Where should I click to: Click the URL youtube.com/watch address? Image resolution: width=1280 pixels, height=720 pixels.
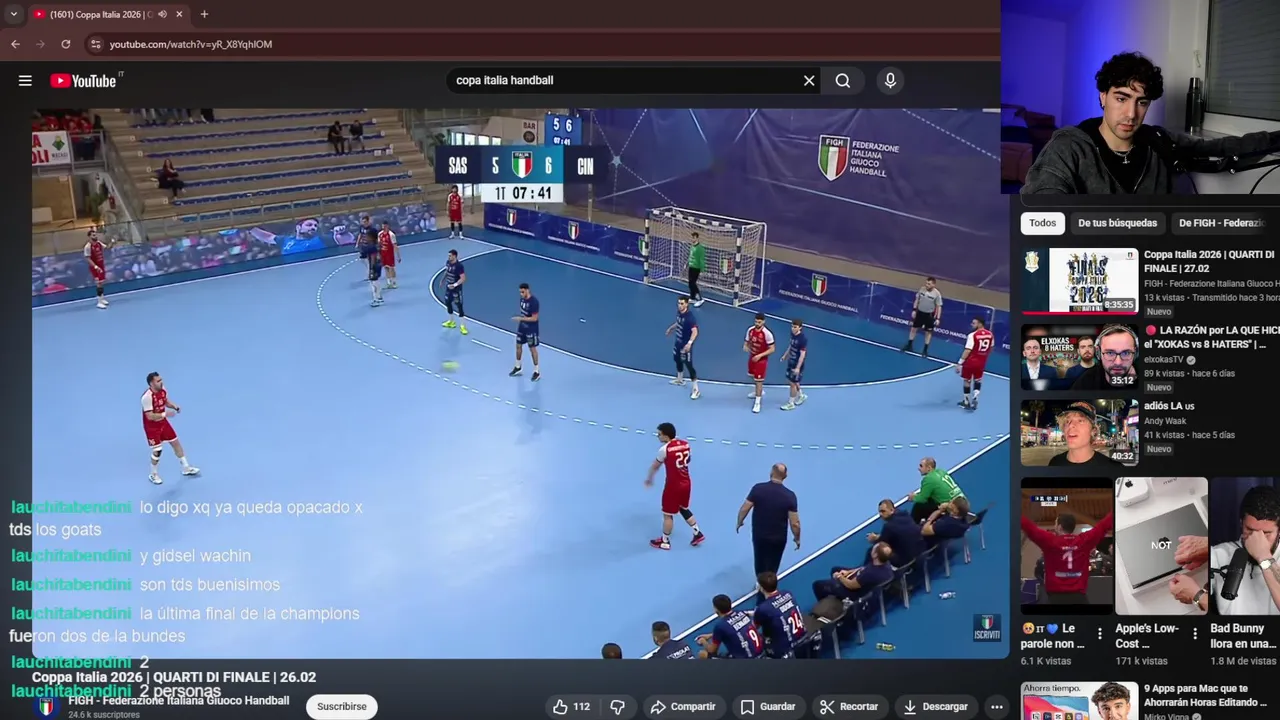(190, 45)
